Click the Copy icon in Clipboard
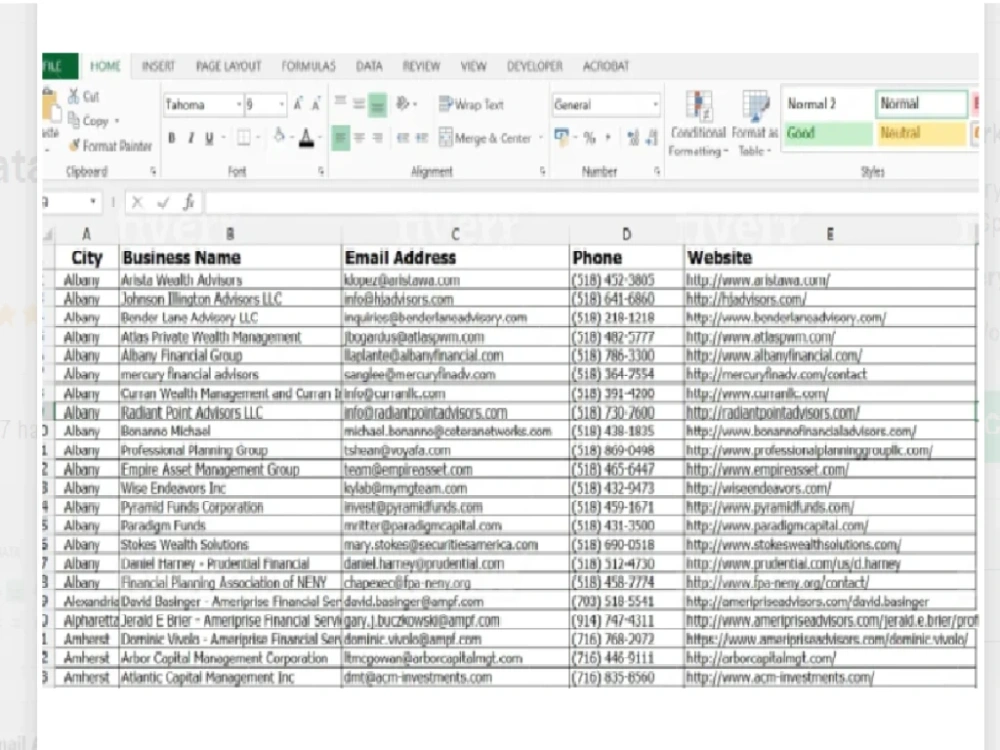Viewport: 1000px width, 750px height. (x=73, y=120)
